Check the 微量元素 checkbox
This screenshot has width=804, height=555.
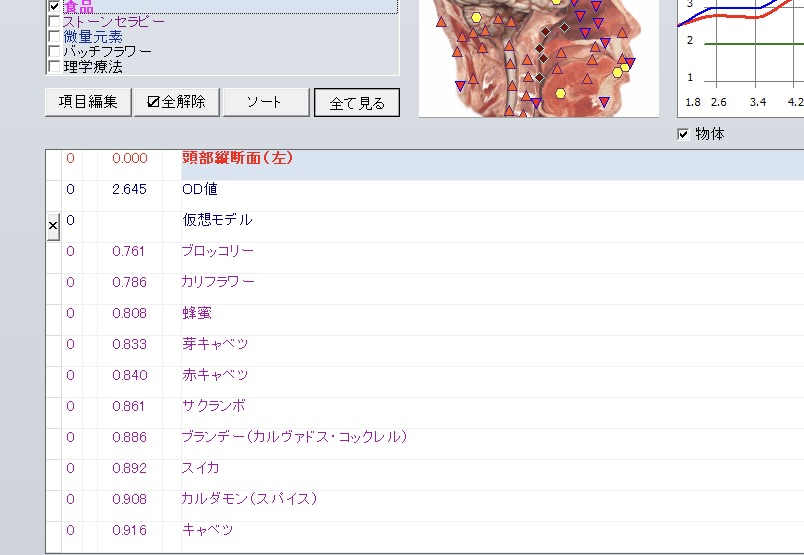pyautogui.click(x=55, y=37)
